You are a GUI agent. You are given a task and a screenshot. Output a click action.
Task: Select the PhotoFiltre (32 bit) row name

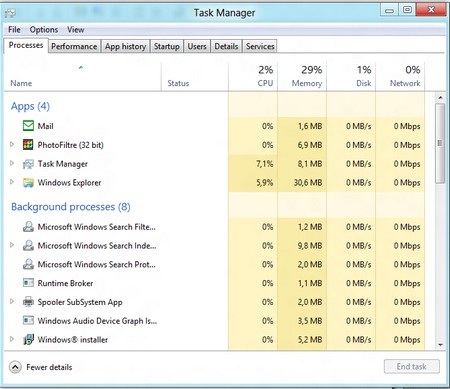pyautogui.click(x=70, y=145)
